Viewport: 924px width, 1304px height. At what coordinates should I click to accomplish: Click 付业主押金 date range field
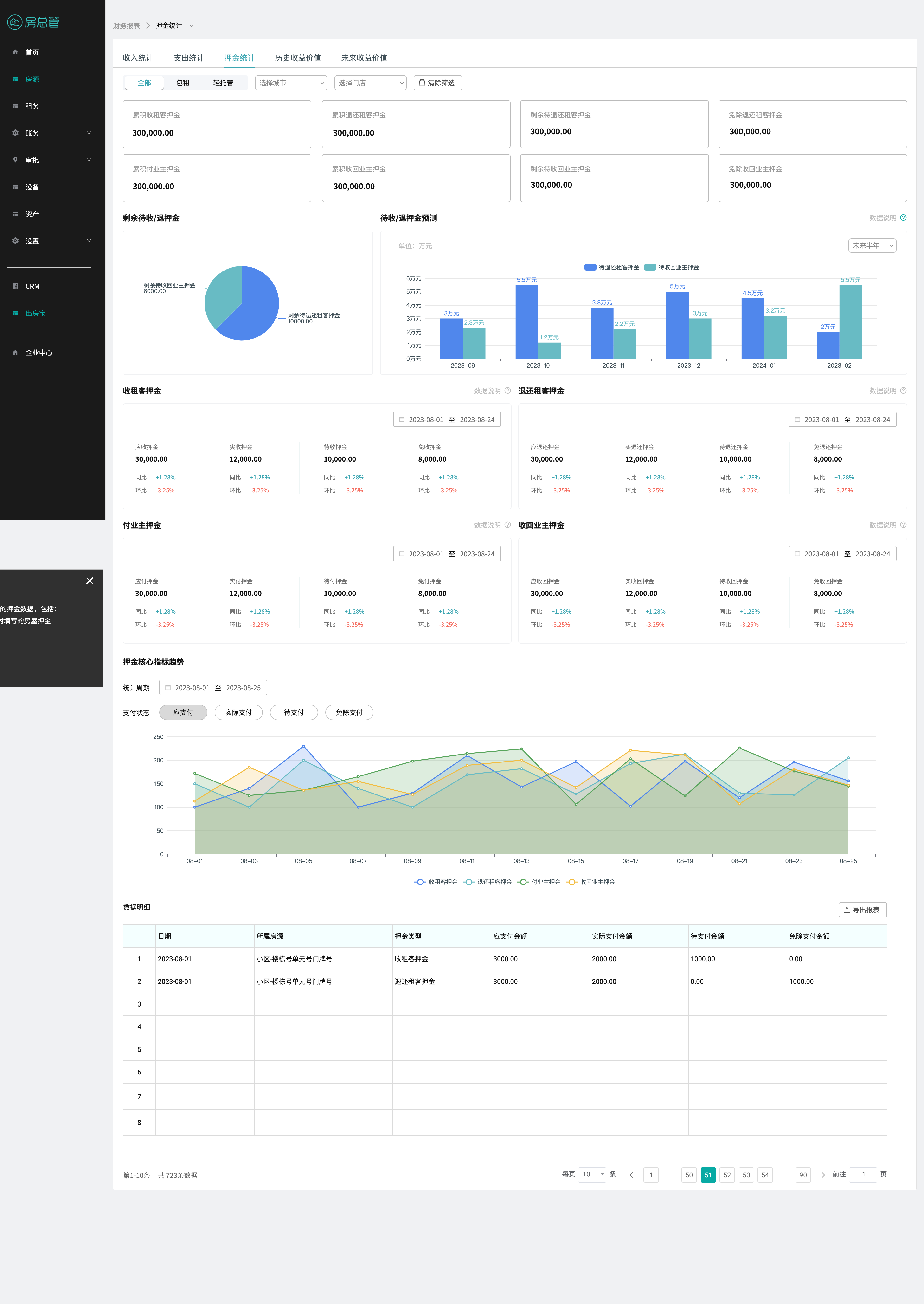447,554
